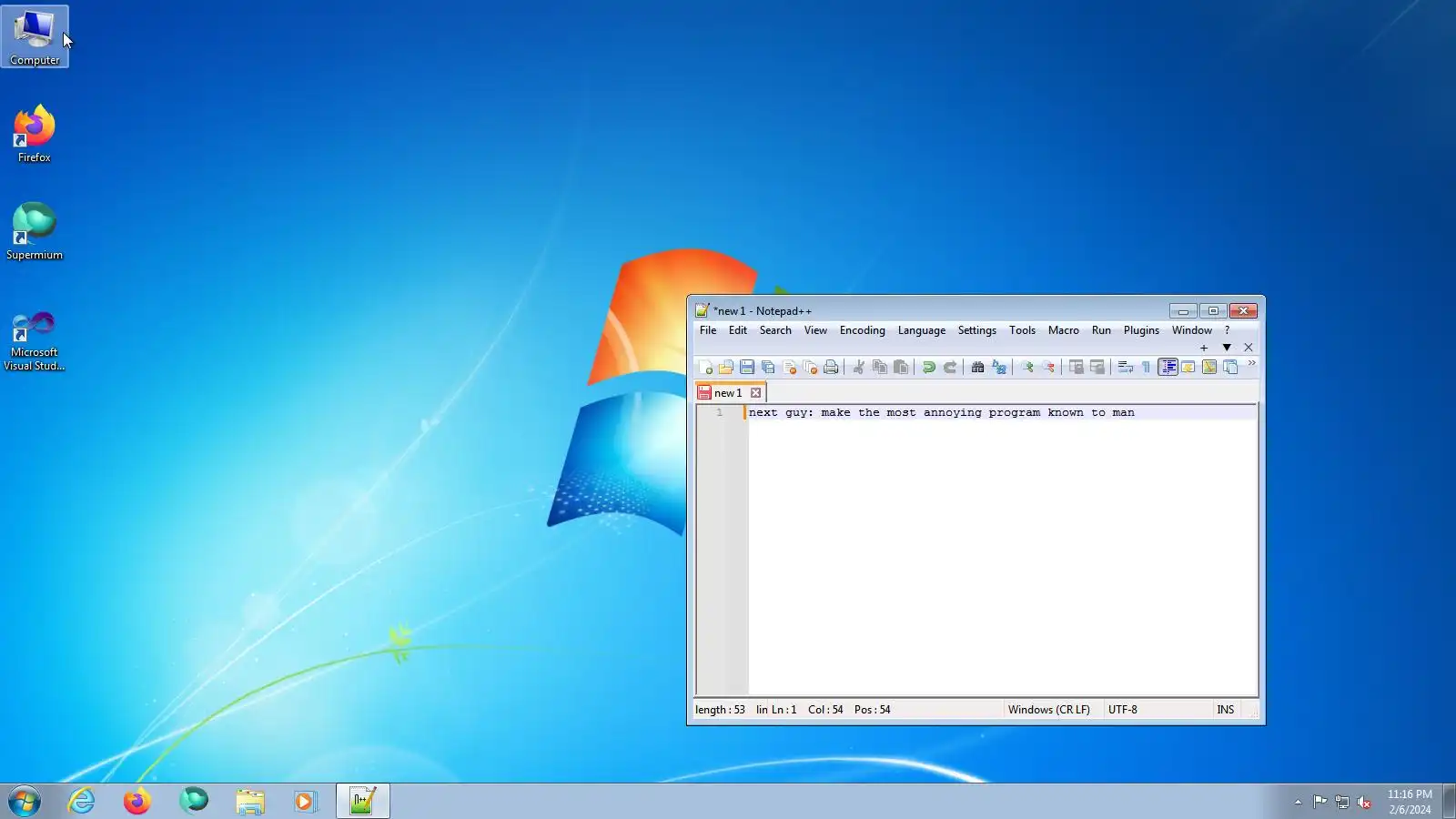Click the Close document toolbar icon
The height and width of the screenshot is (819, 1456).
pyautogui.click(x=789, y=368)
